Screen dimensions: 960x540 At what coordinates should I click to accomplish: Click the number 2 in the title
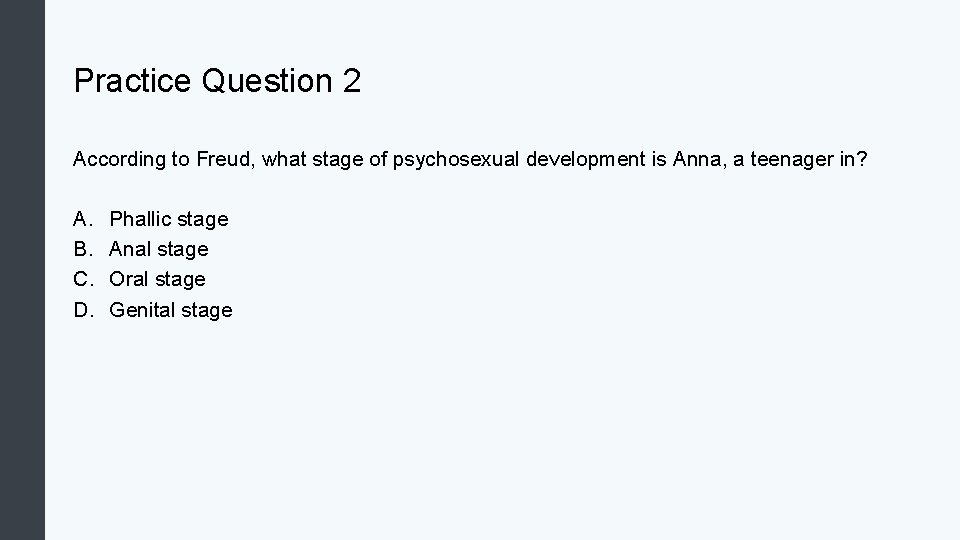pyautogui.click(x=351, y=81)
